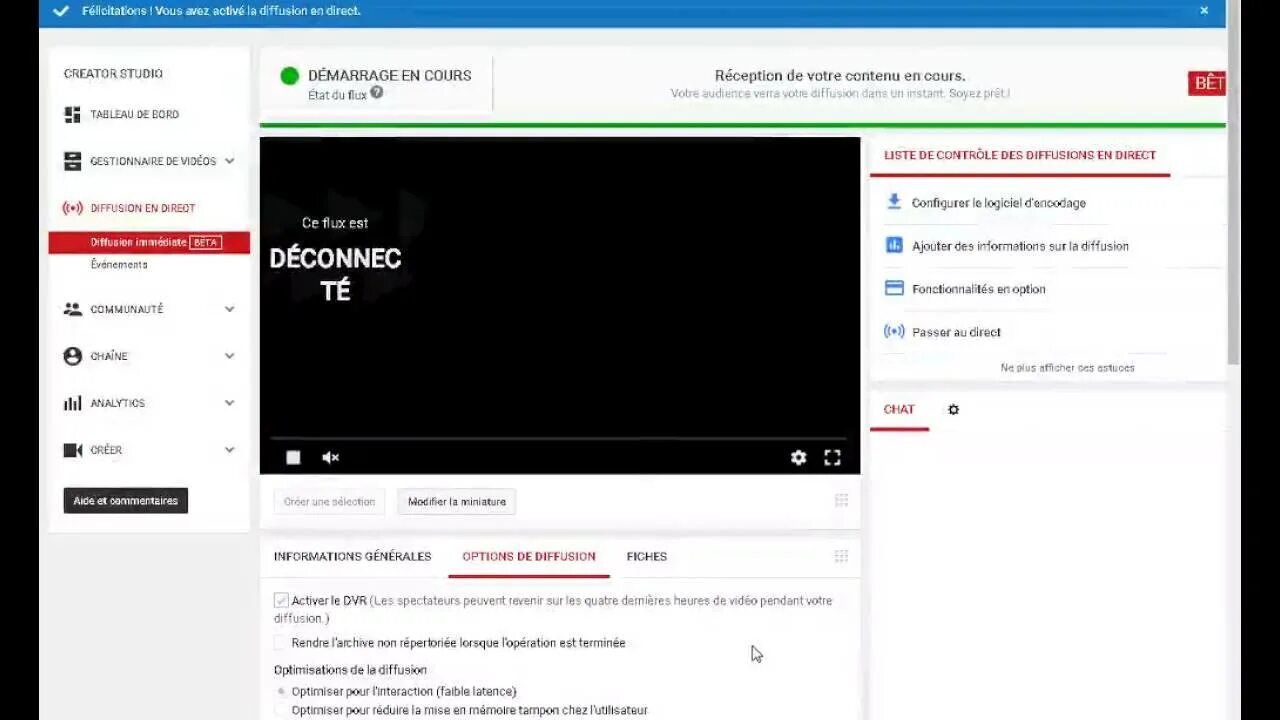1280x720 pixels.
Task: Click Modifier la miniature button
Action: tap(457, 502)
